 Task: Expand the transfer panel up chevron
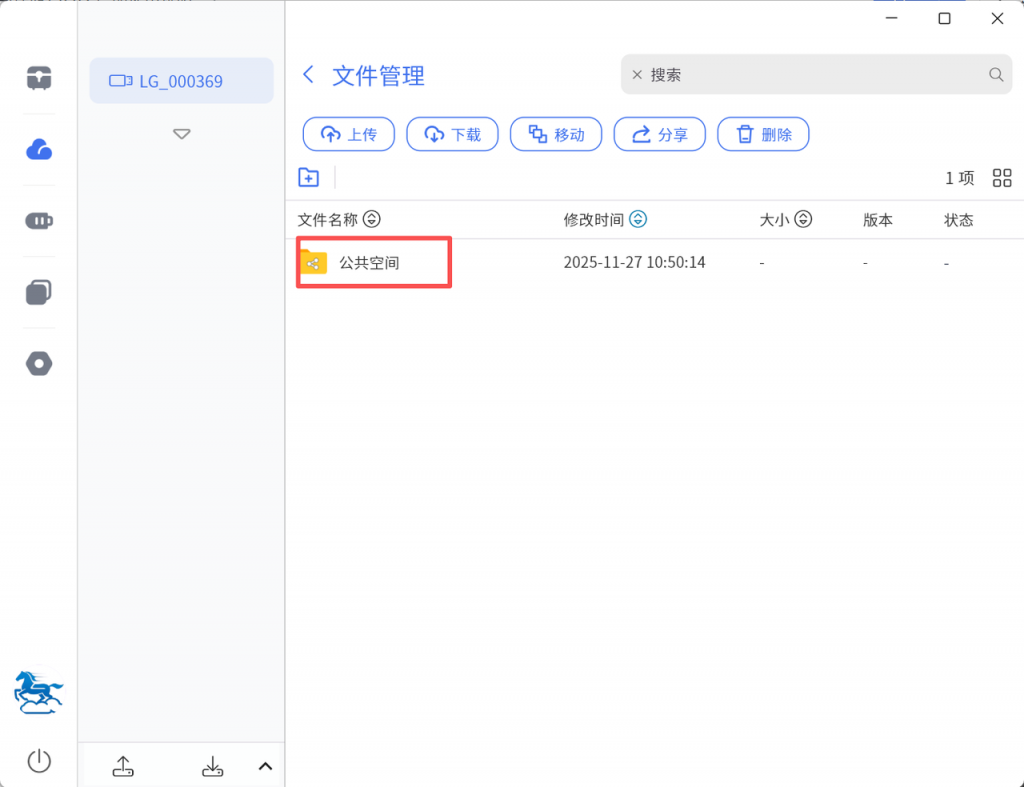[x=265, y=766]
